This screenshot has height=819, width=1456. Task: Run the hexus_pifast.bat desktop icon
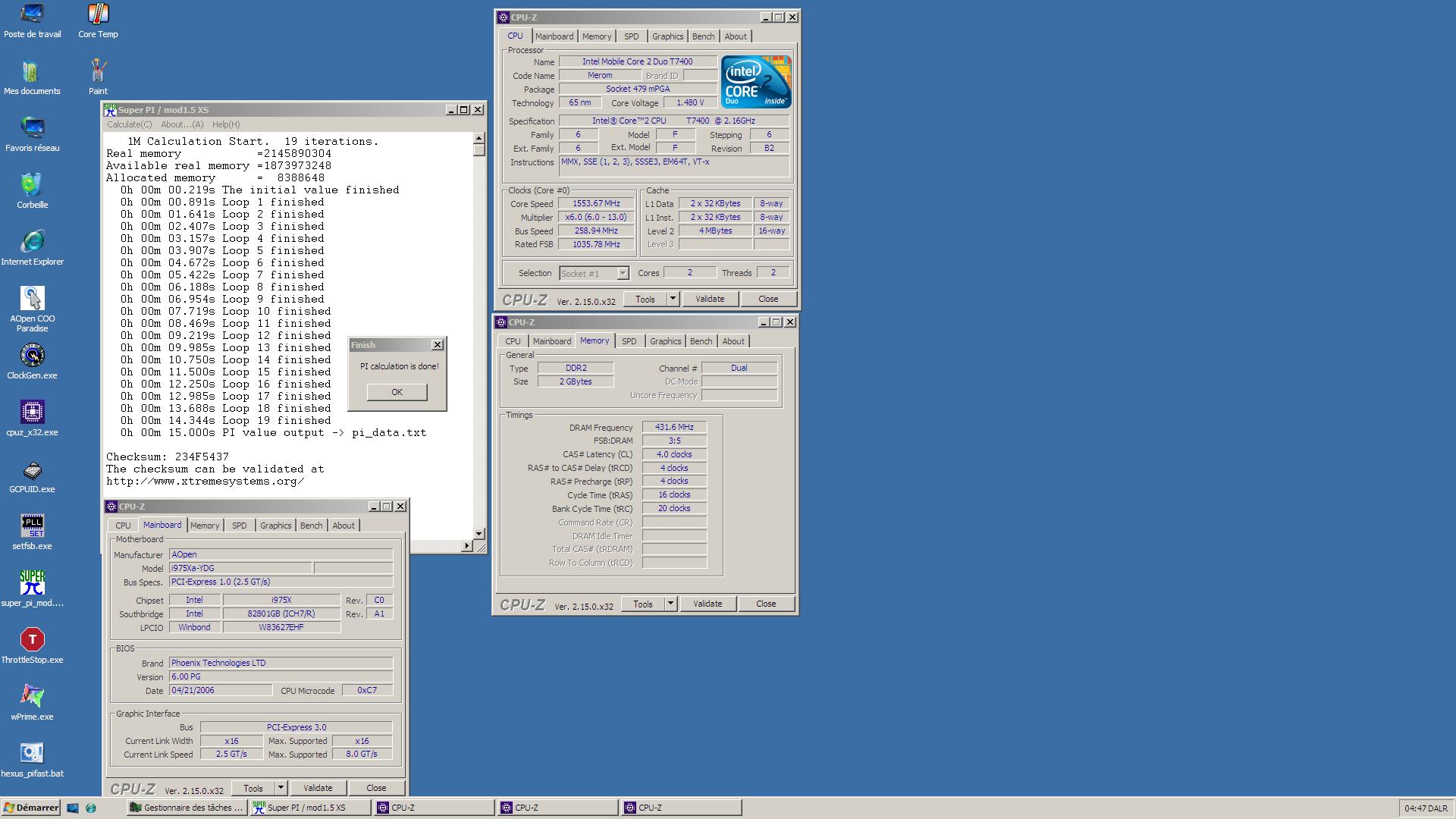click(x=32, y=760)
